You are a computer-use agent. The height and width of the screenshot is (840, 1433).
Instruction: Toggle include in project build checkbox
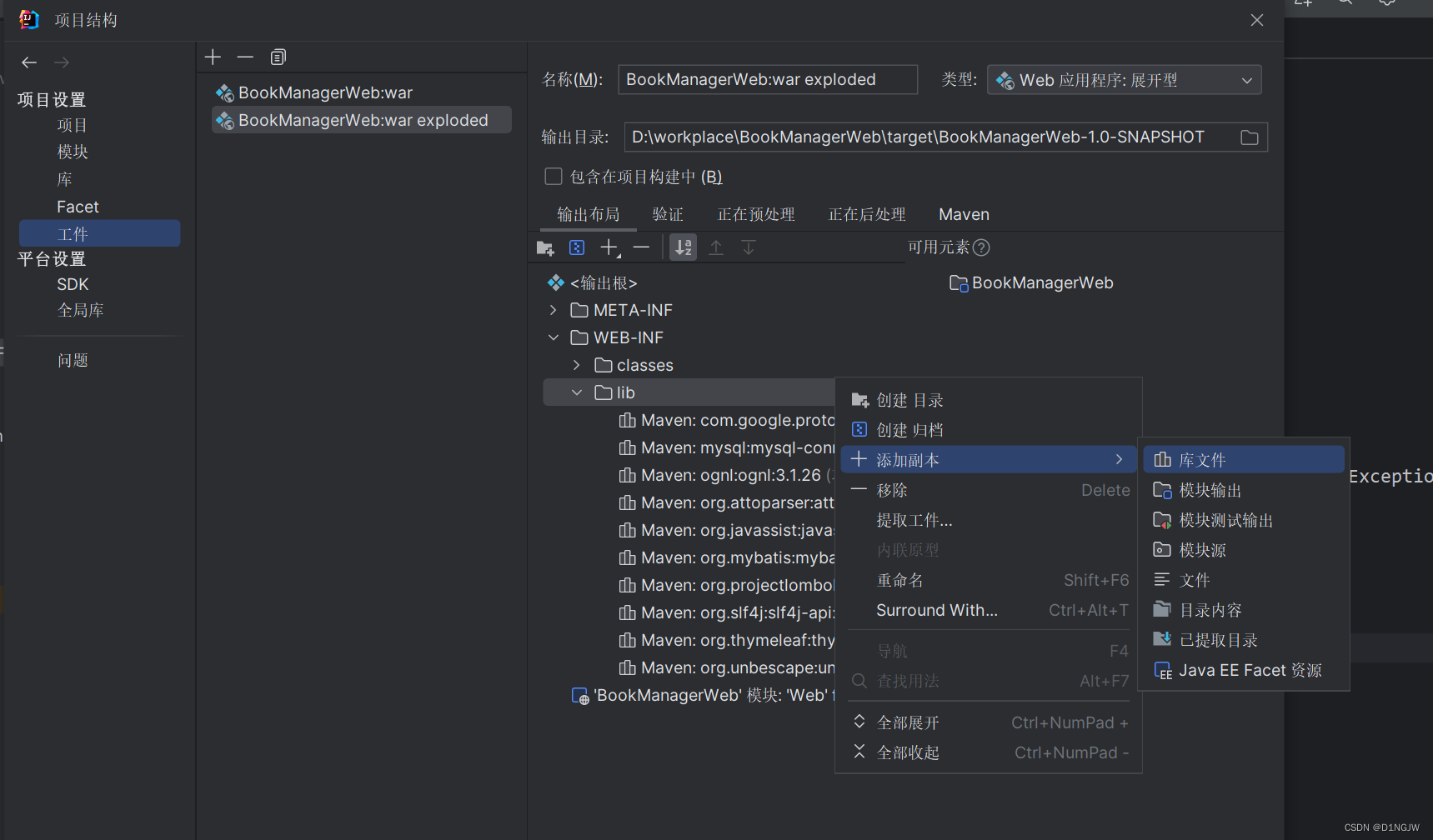pos(554,177)
